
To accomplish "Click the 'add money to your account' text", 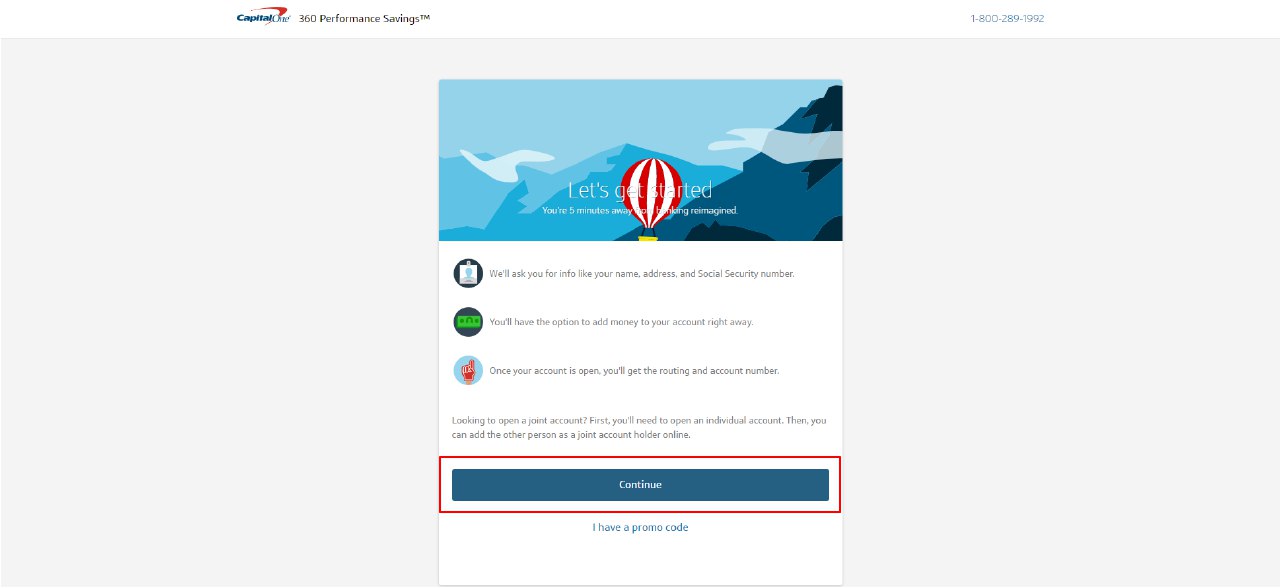I will [621, 322].
